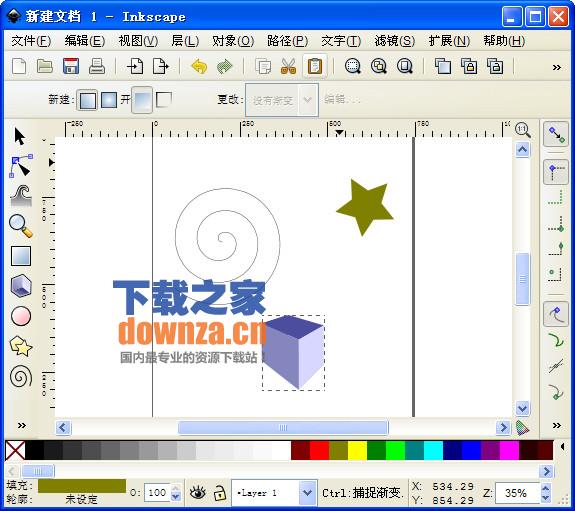Select the Rectangle tool
Screen dimensions: 575x511
[21, 256]
